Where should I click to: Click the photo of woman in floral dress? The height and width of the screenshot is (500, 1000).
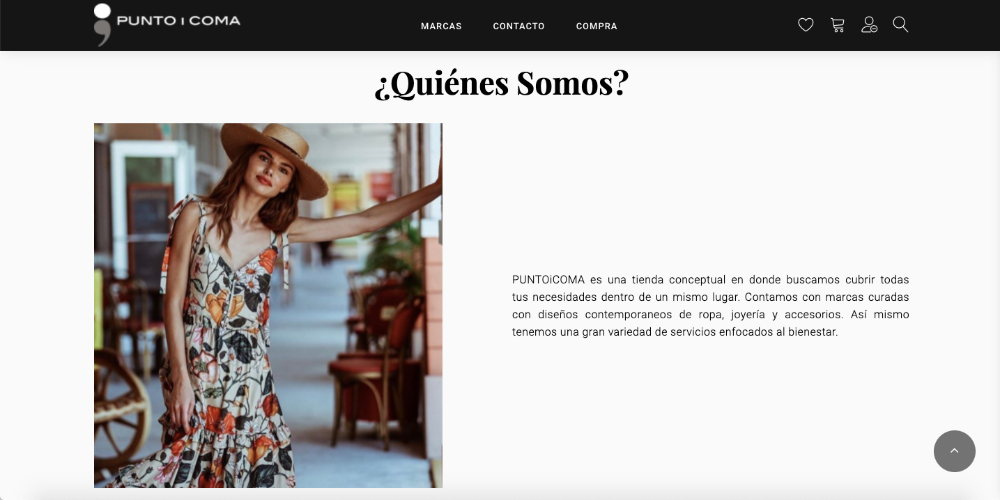click(268, 305)
